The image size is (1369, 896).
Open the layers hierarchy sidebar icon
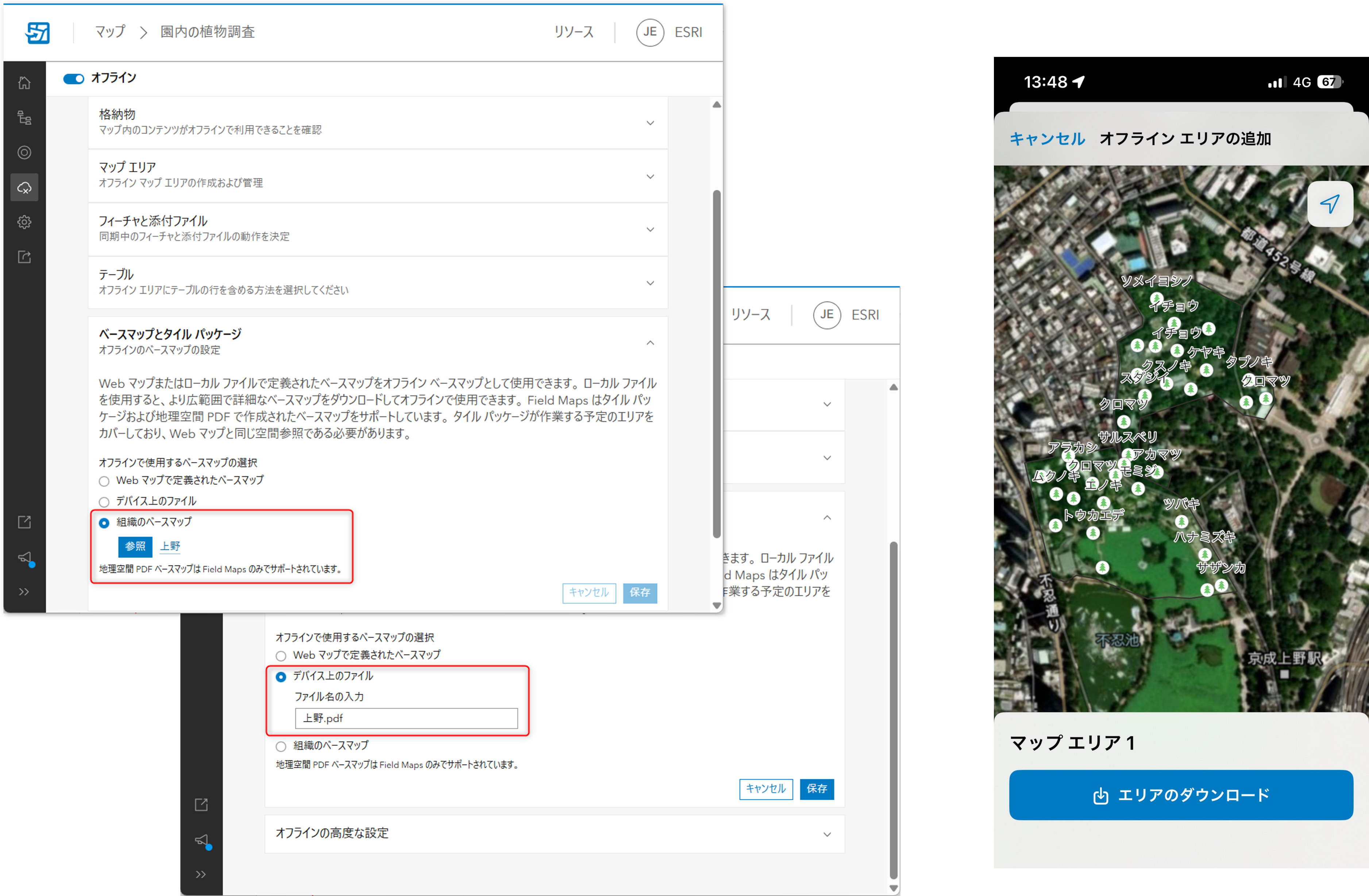coord(24,118)
